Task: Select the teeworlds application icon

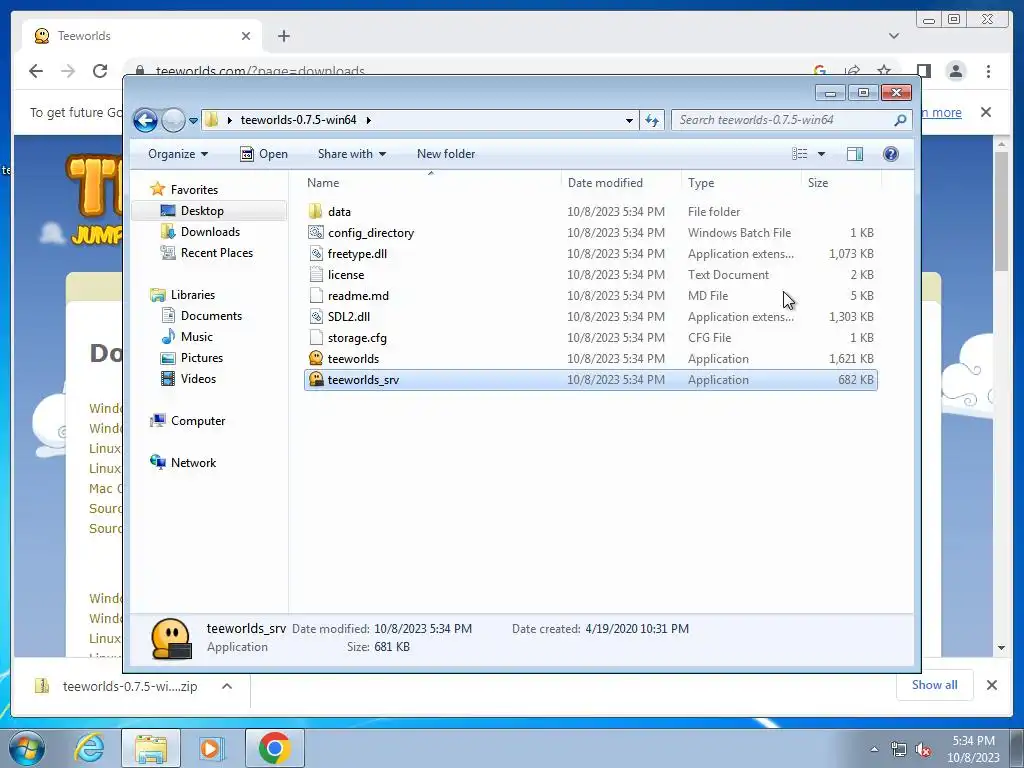Action: tap(315, 359)
